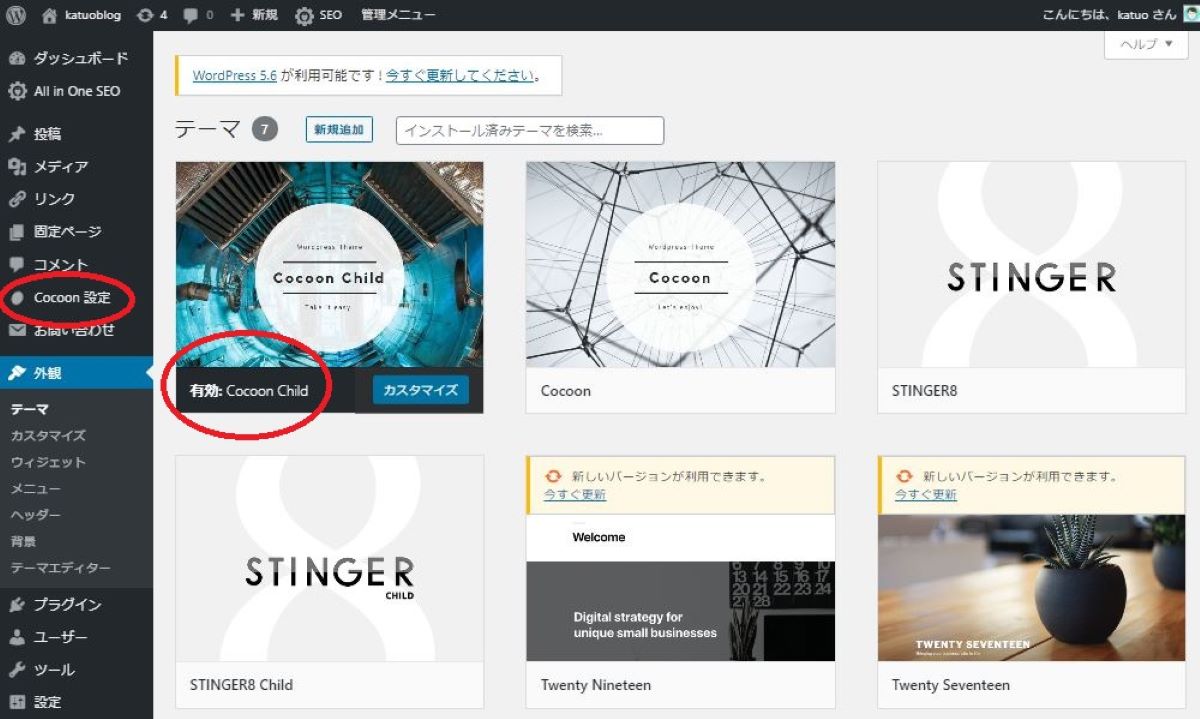The width and height of the screenshot is (1200, 719).
Task: Click the user avatar in admin bar
Action: coord(1190,15)
